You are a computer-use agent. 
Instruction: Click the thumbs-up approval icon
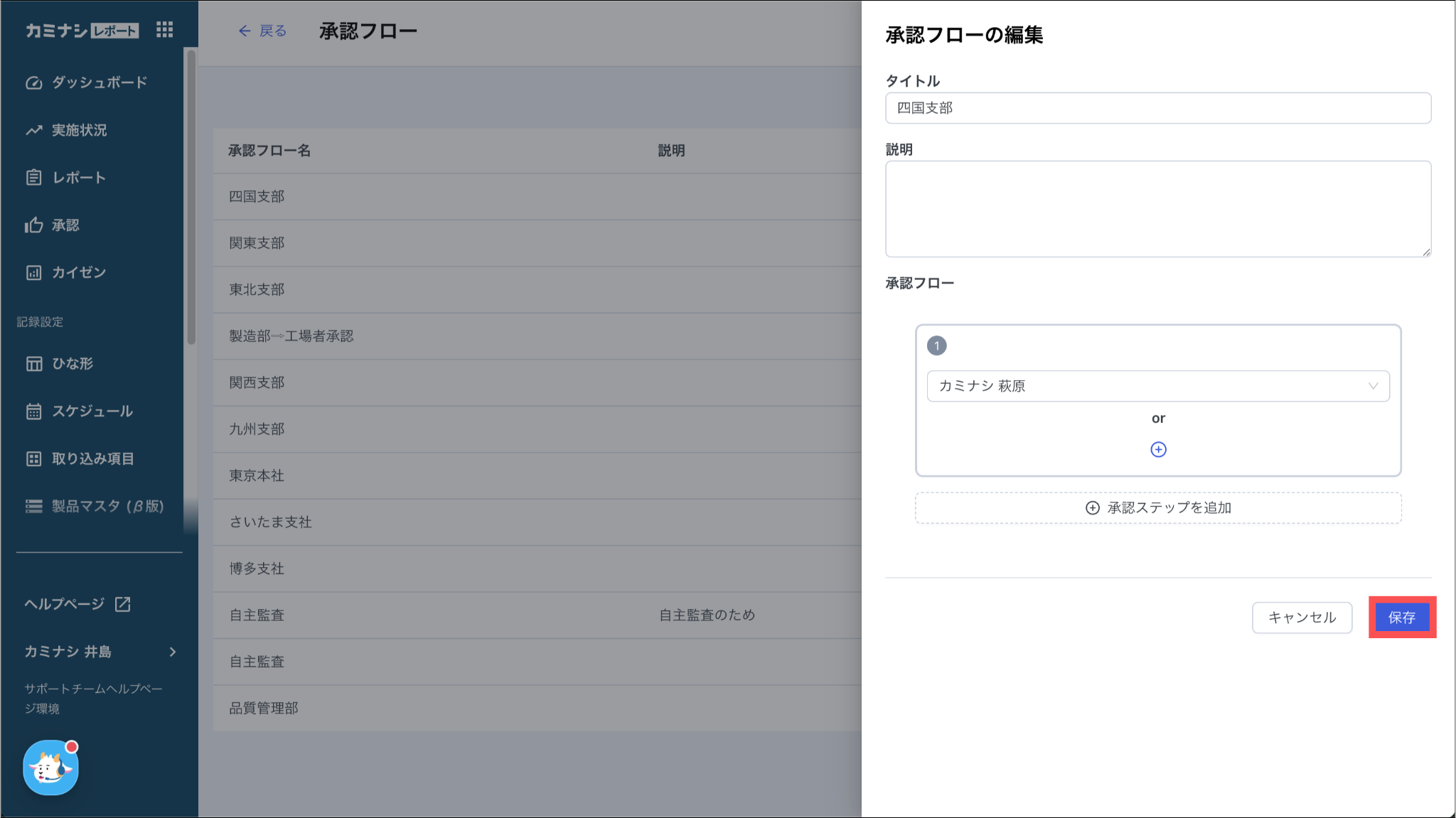(x=33, y=225)
